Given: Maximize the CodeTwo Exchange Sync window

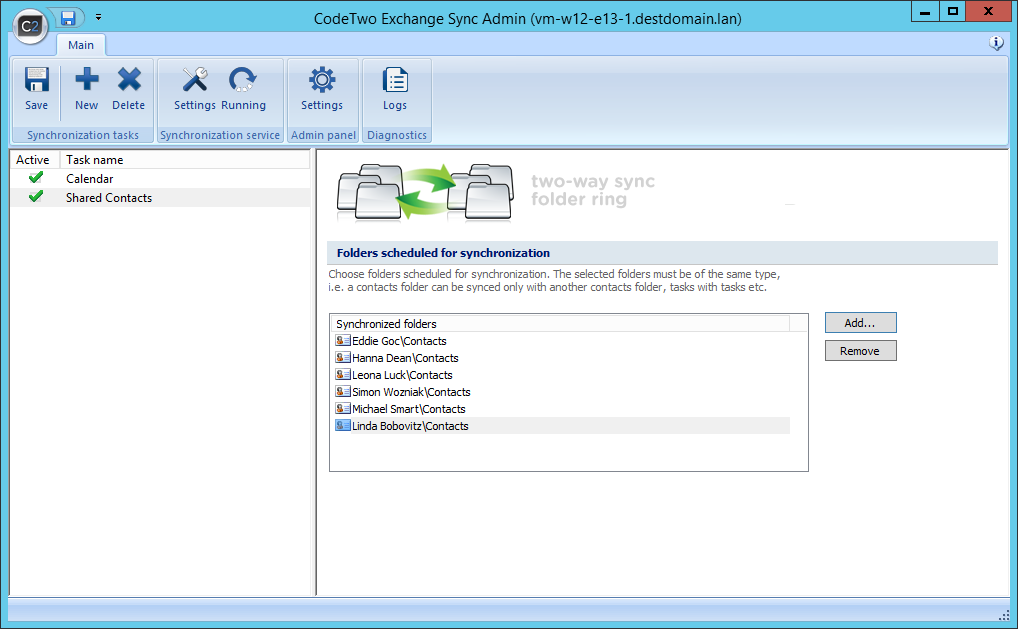Looking at the screenshot, I should 952,12.
